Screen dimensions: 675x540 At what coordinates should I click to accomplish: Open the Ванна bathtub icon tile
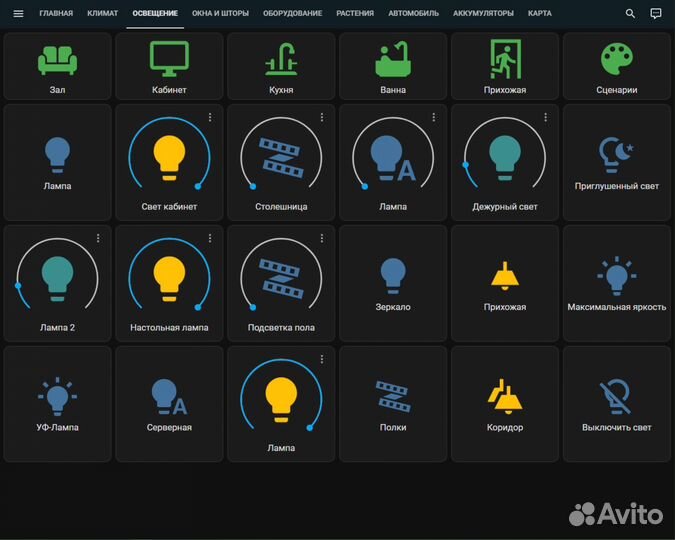point(393,60)
